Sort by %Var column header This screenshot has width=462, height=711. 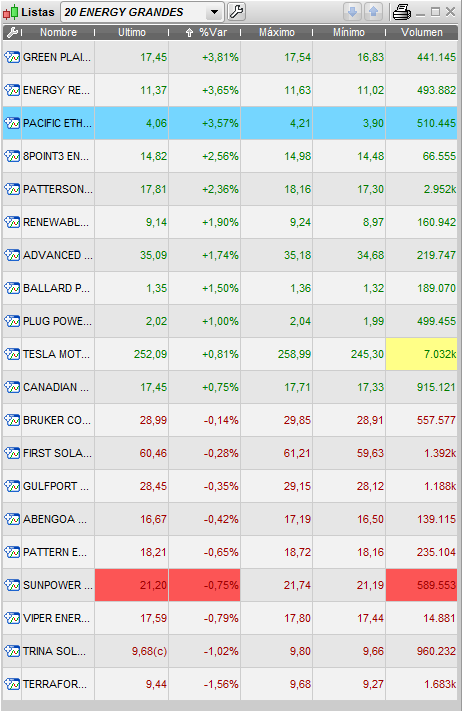205,32
